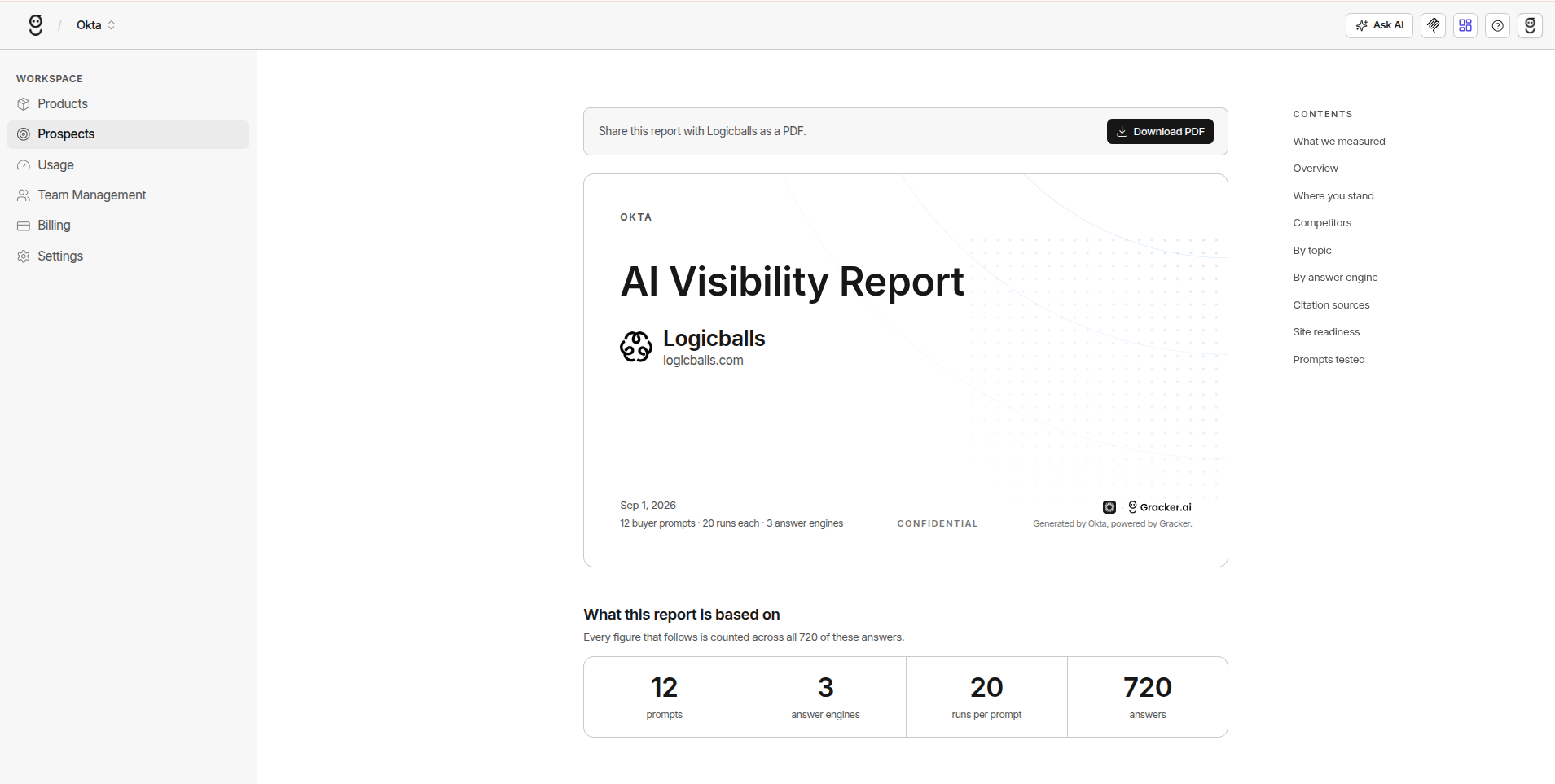Viewport: 1555px width, 784px height.
Task: Open the user avatar icon top right
Action: pyautogui.click(x=1530, y=25)
